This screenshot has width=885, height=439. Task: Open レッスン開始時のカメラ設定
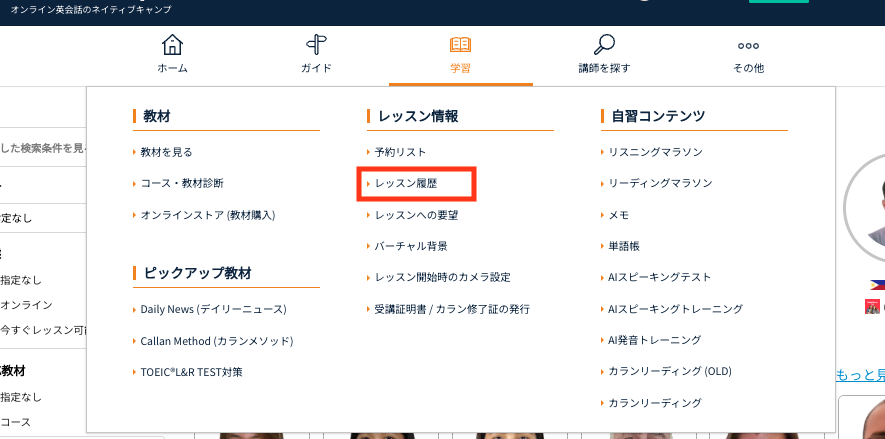click(442, 277)
